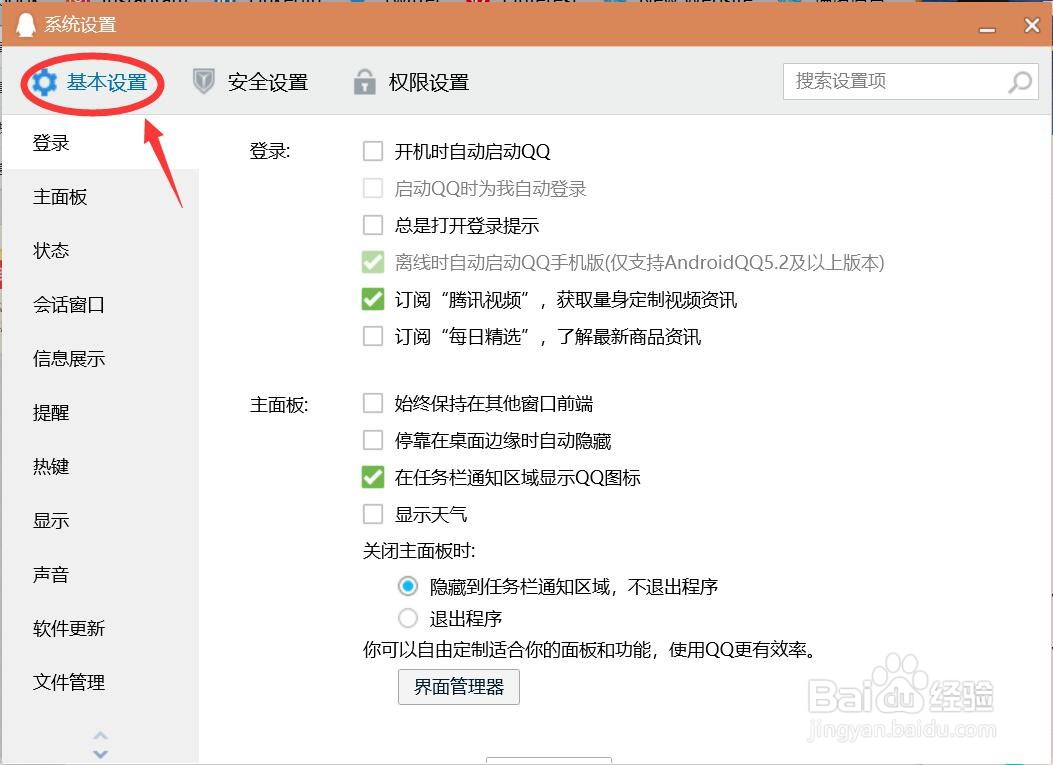Check the 显示天气 option

point(373,514)
